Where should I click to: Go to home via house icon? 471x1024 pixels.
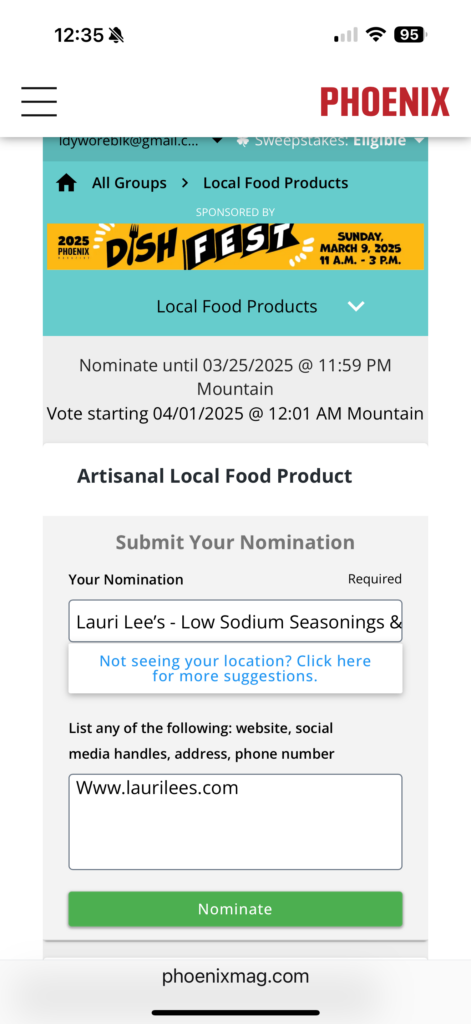(x=67, y=183)
